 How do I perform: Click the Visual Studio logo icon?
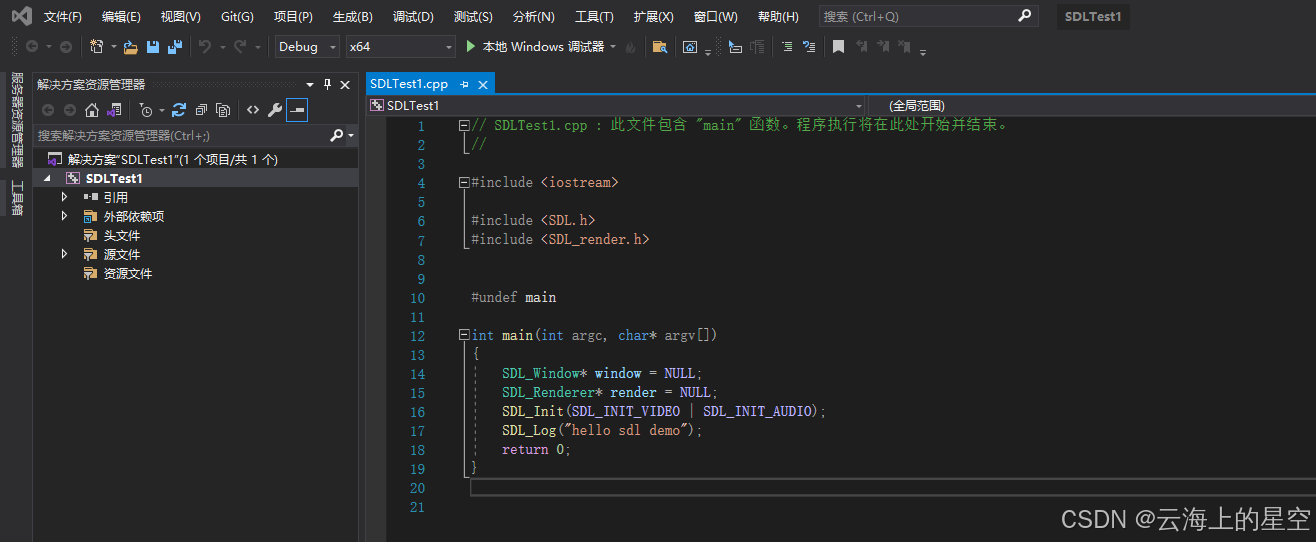pos(21,16)
